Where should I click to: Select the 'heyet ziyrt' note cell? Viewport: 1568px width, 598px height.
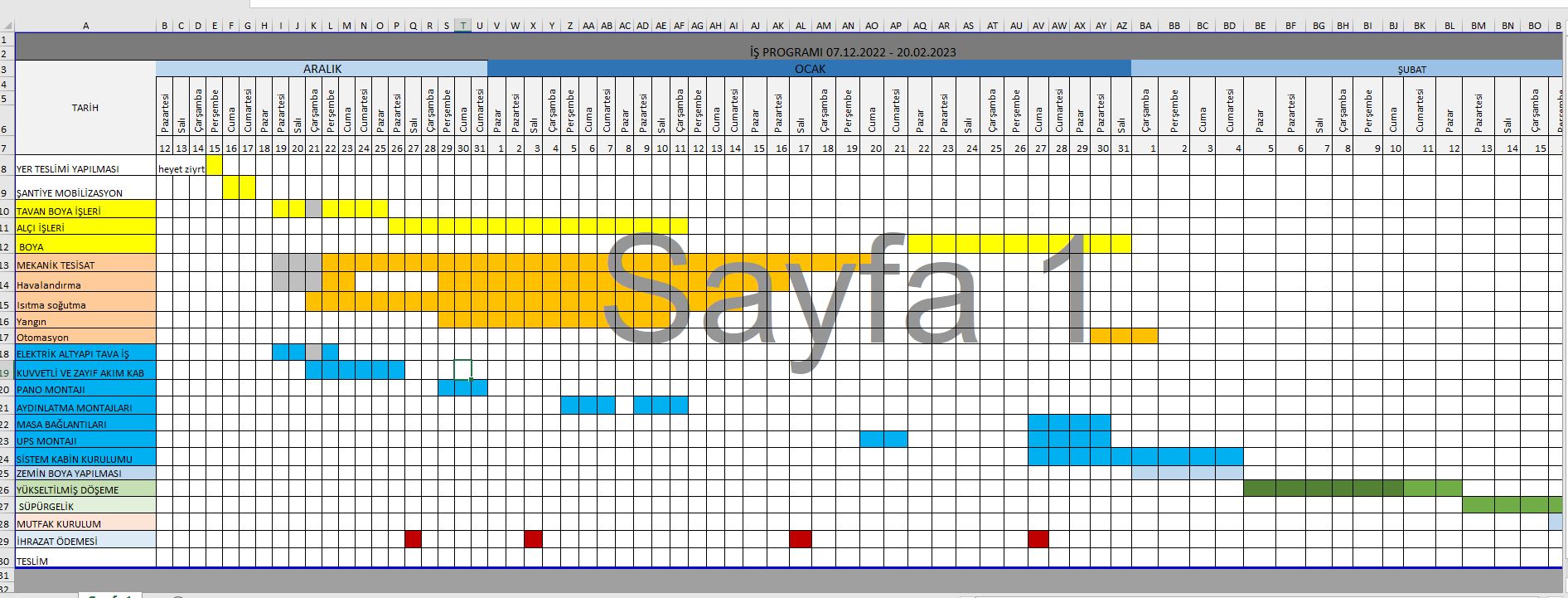(x=181, y=168)
